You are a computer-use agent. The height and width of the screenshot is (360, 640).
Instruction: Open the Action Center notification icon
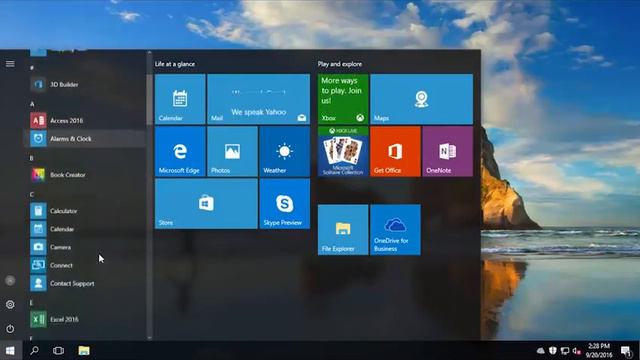626,351
